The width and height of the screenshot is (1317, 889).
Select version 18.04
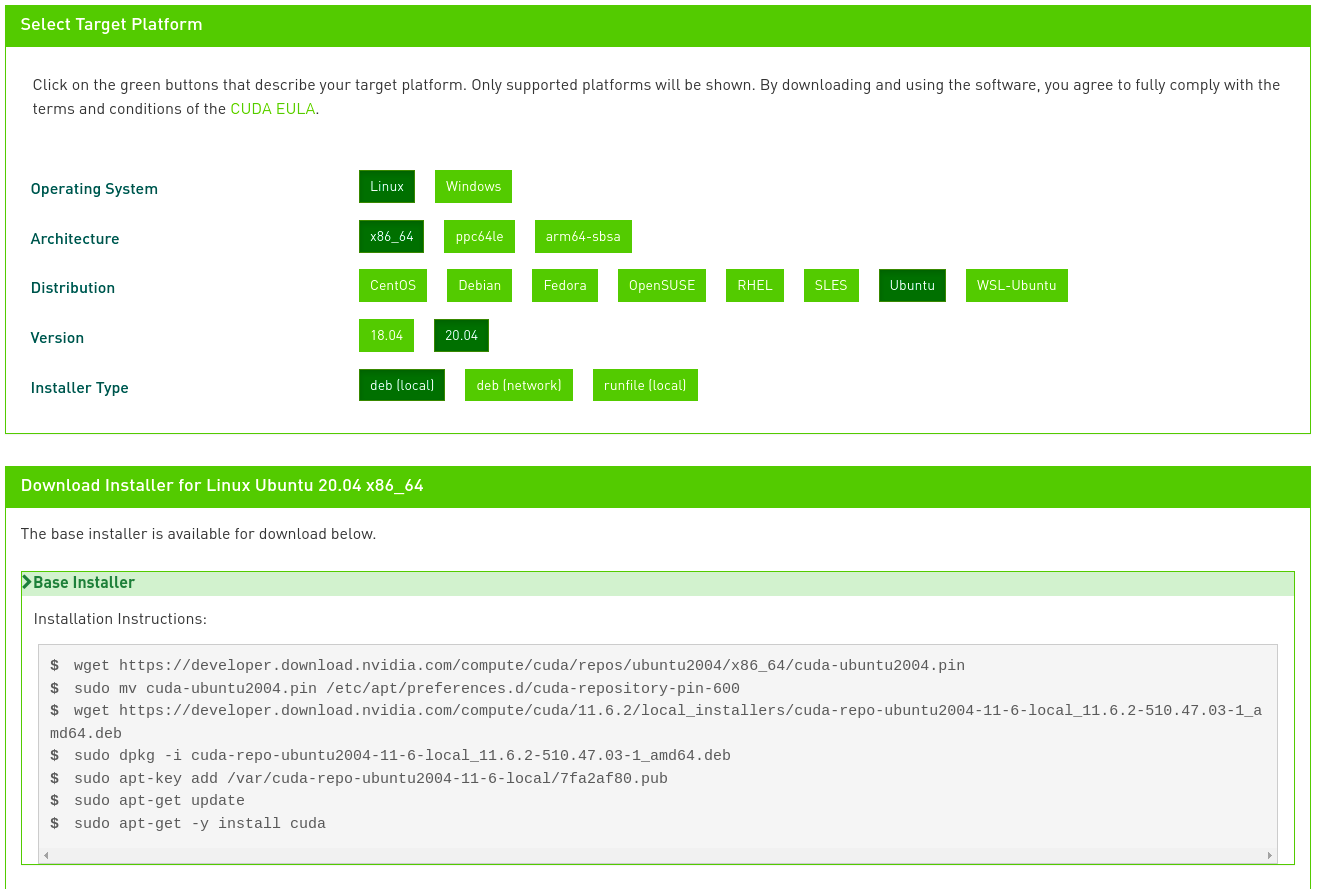pos(386,335)
